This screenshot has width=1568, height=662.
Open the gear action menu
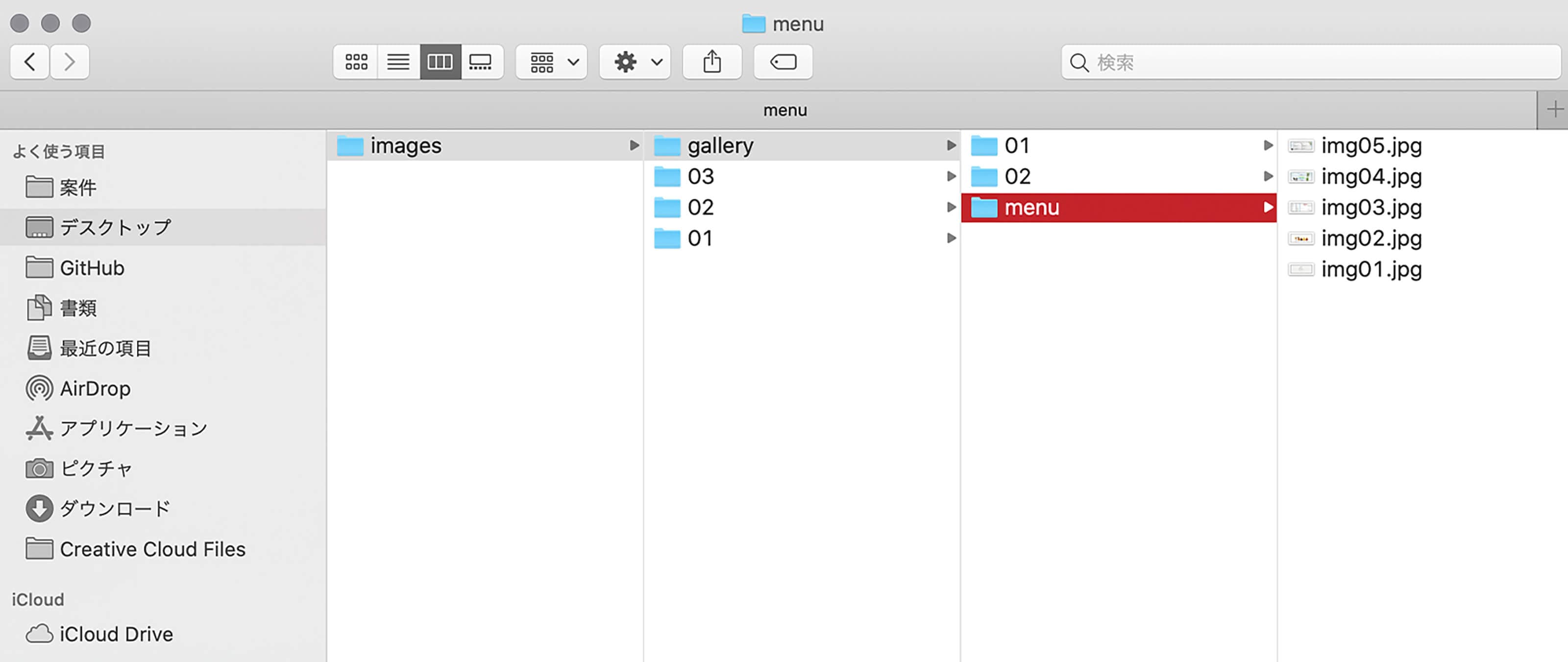(635, 62)
